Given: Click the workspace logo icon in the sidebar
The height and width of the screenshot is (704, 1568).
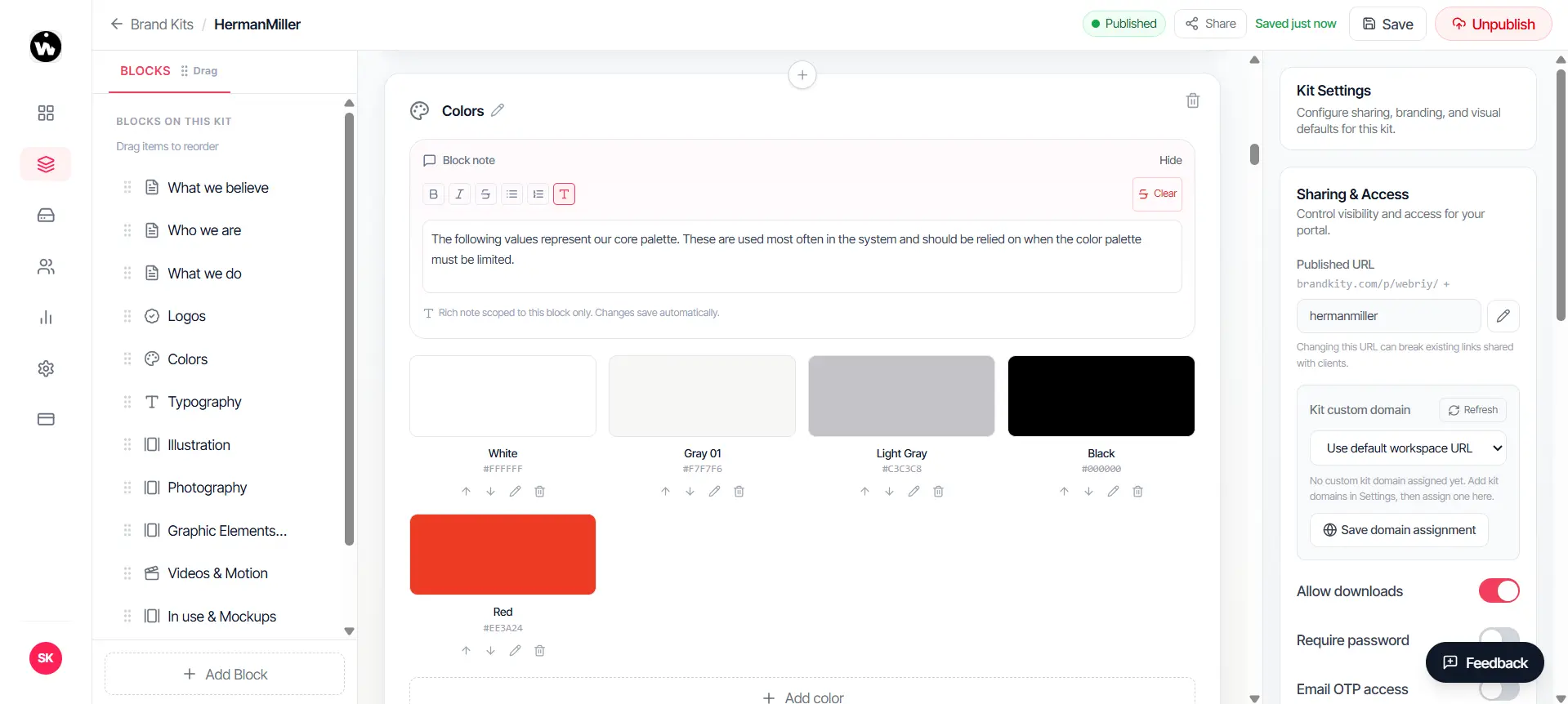Looking at the screenshot, I should coord(46,47).
